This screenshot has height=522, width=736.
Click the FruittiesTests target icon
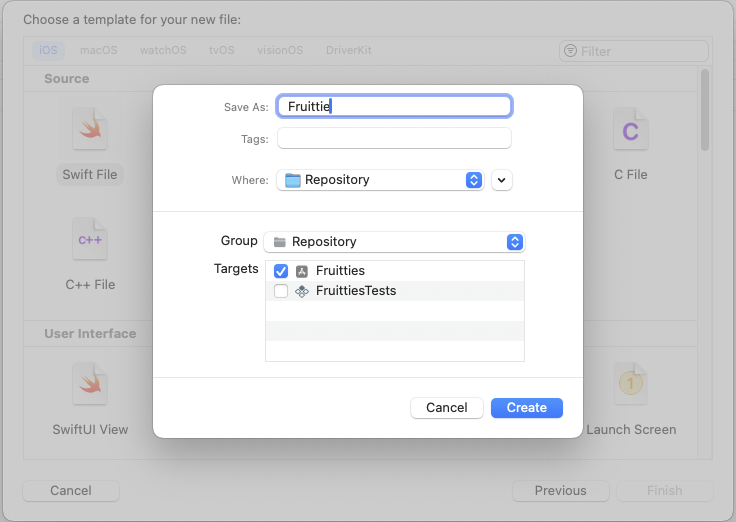tap(302, 291)
